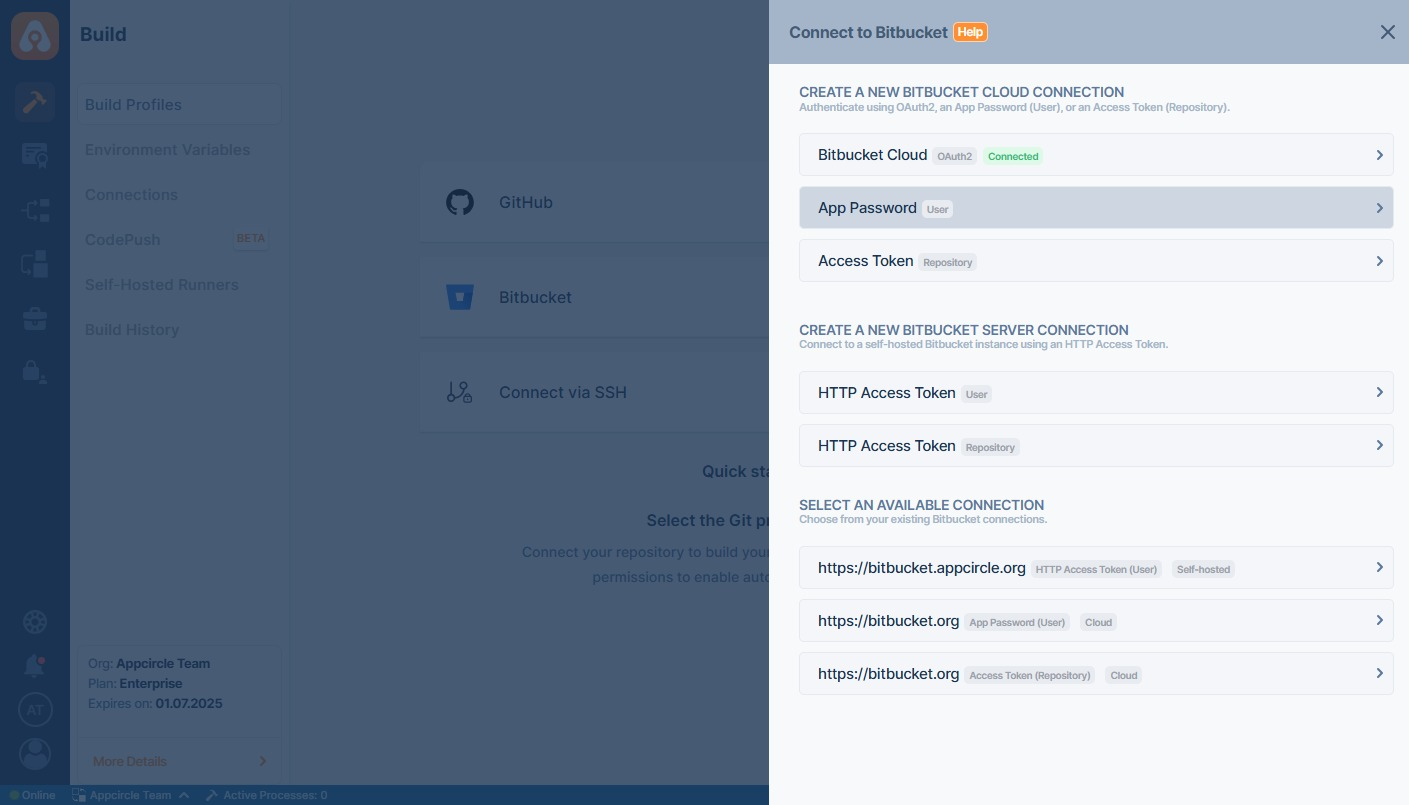Expand the bitbucket.appcircle.org connection chevron

pyautogui.click(x=1379, y=568)
